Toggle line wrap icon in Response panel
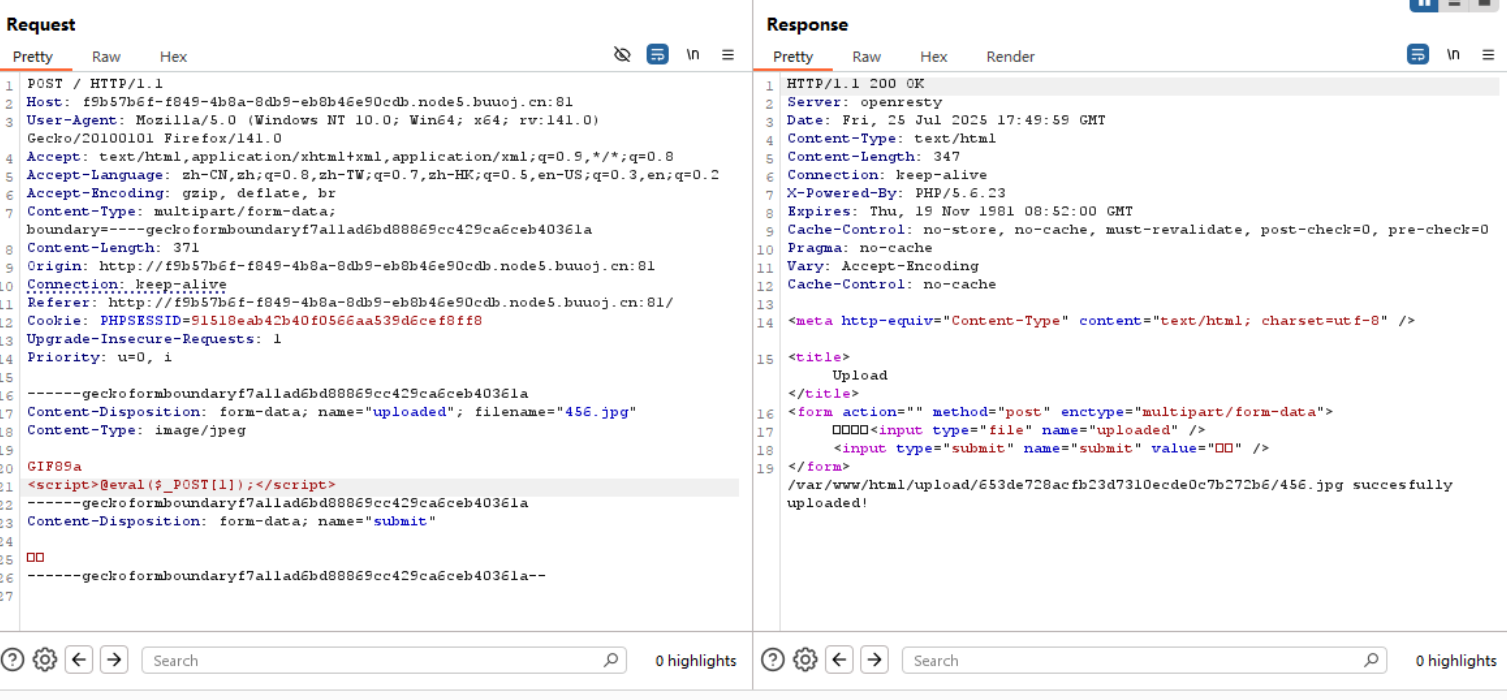1507x700 pixels. tap(1418, 55)
